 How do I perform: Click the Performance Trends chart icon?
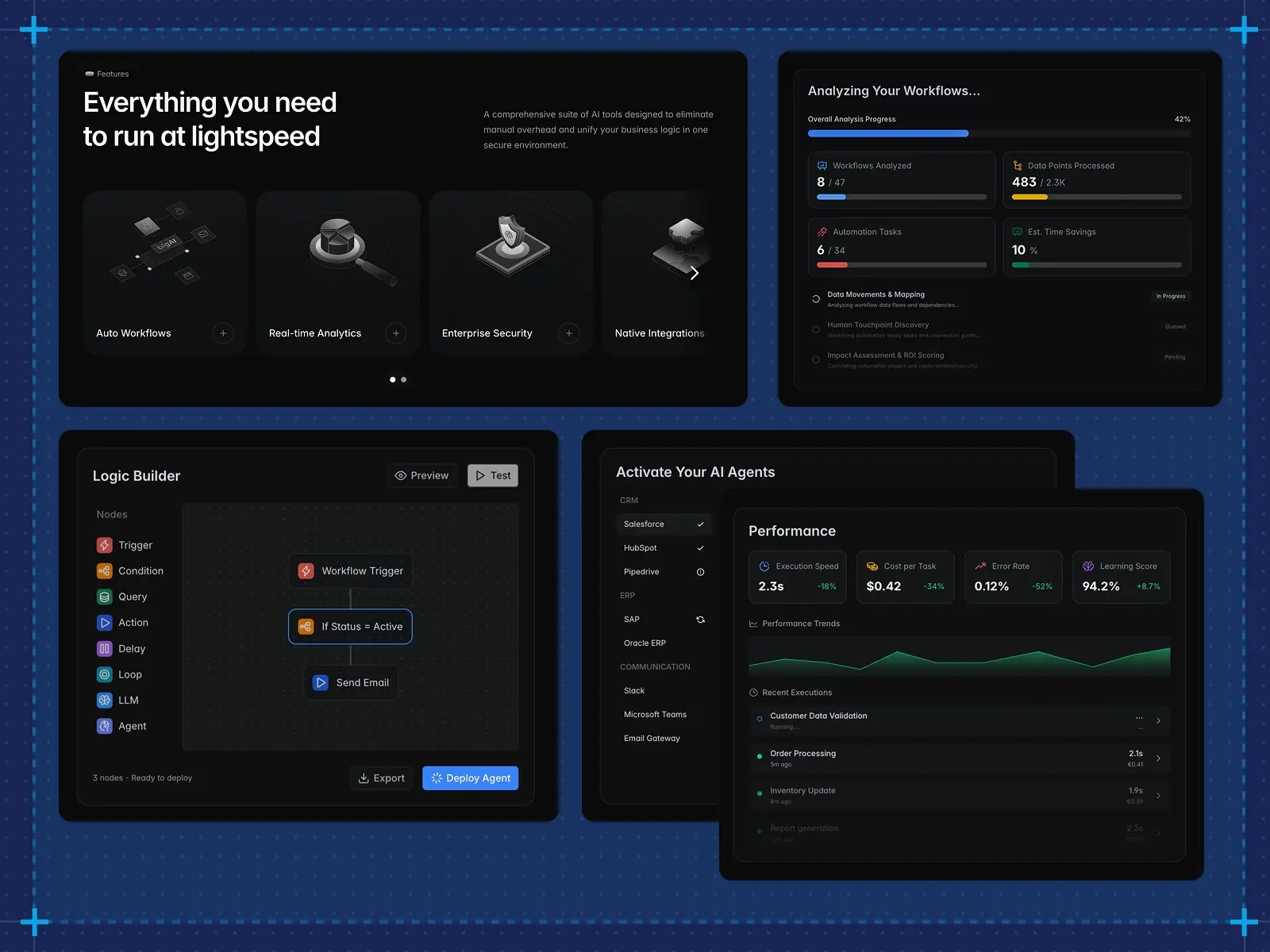[753, 624]
